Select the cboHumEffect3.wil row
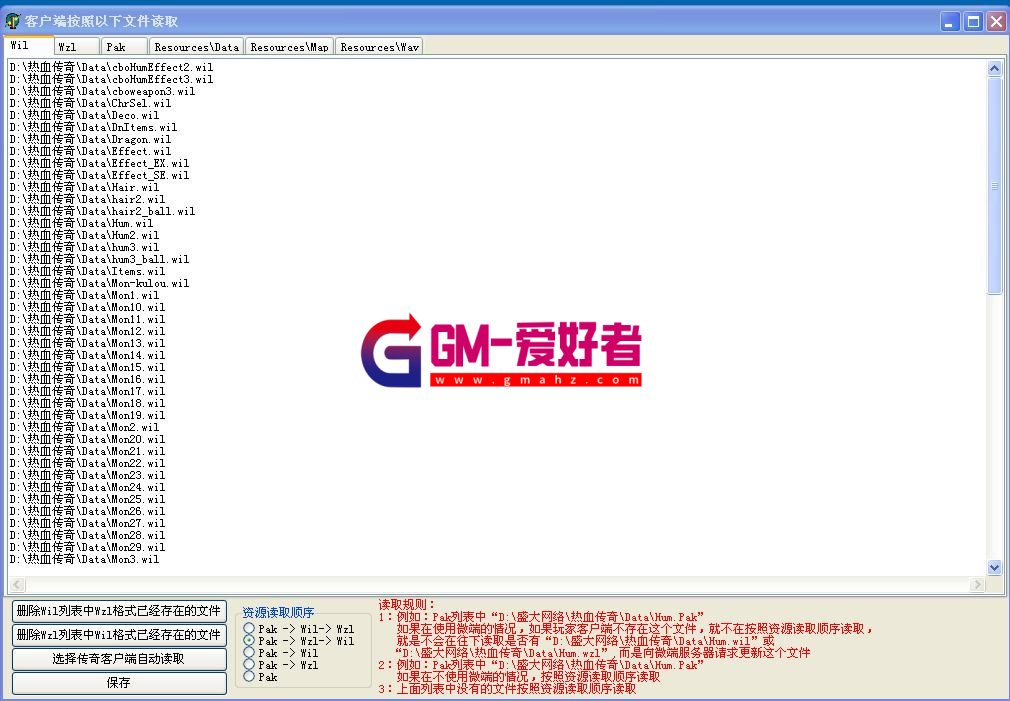Viewport: 1010px width, 701px height. click(x=111, y=79)
